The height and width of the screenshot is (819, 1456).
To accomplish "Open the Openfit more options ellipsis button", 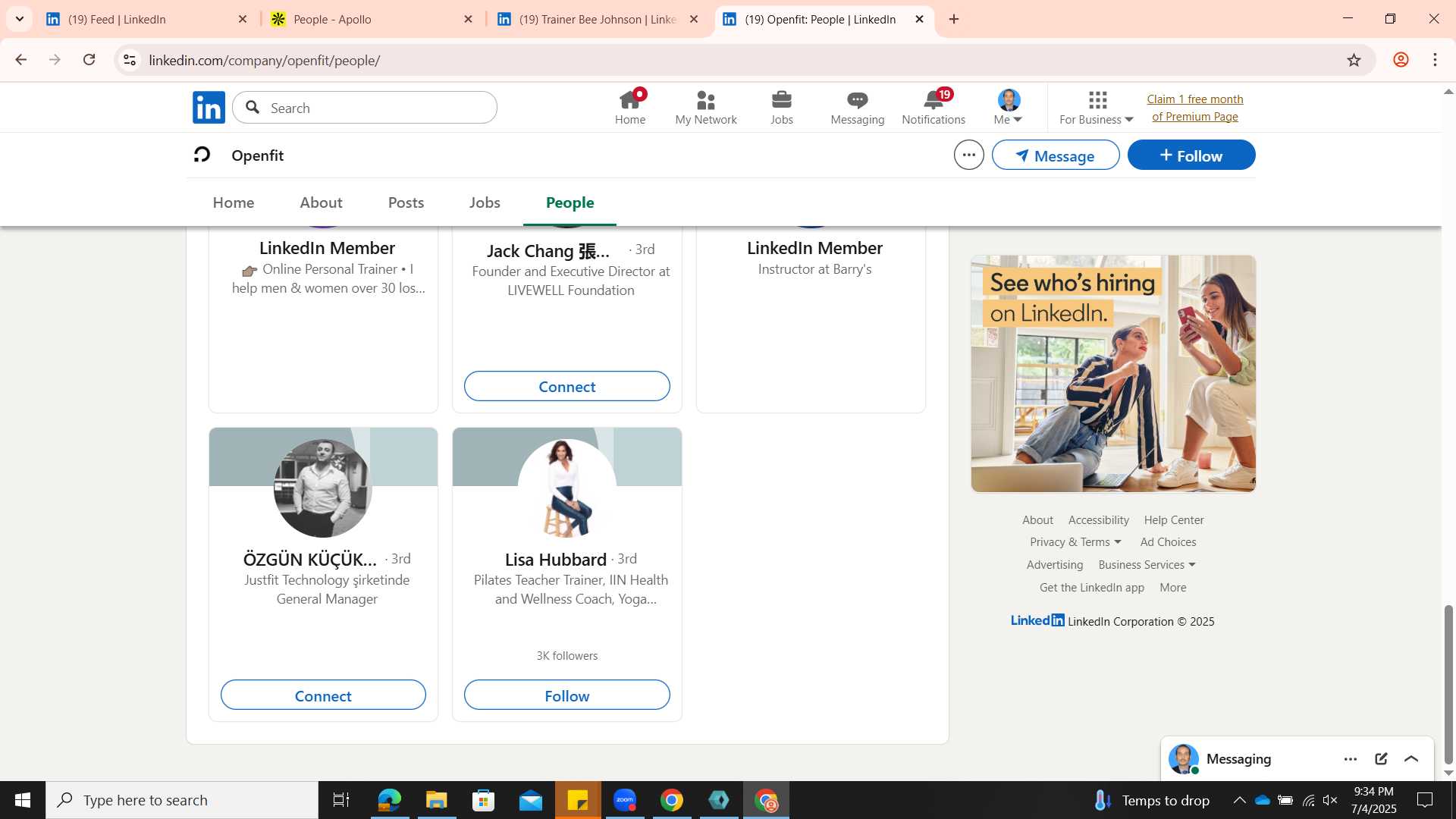I will pos(968,155).
